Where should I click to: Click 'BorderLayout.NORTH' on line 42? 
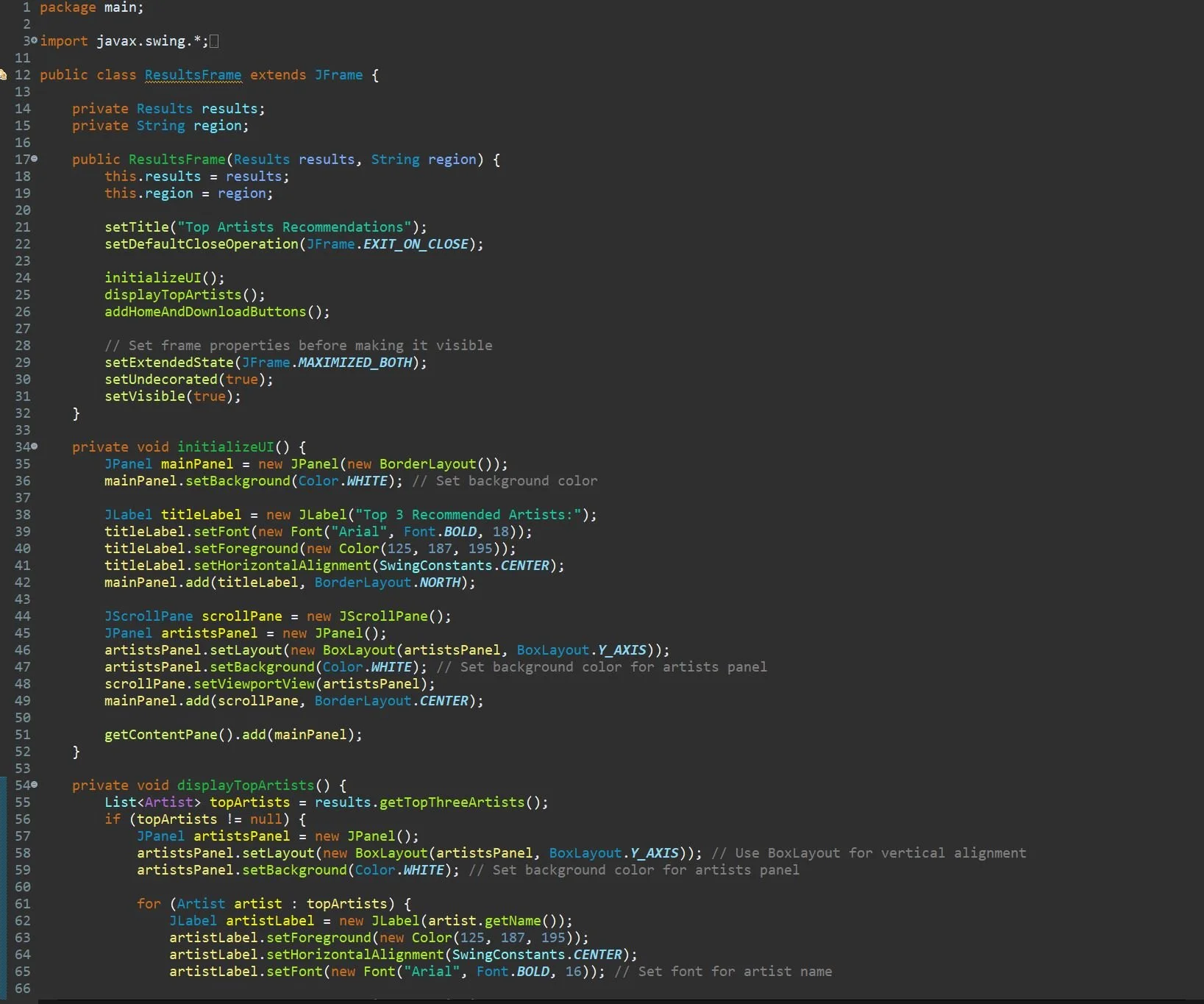388,583
